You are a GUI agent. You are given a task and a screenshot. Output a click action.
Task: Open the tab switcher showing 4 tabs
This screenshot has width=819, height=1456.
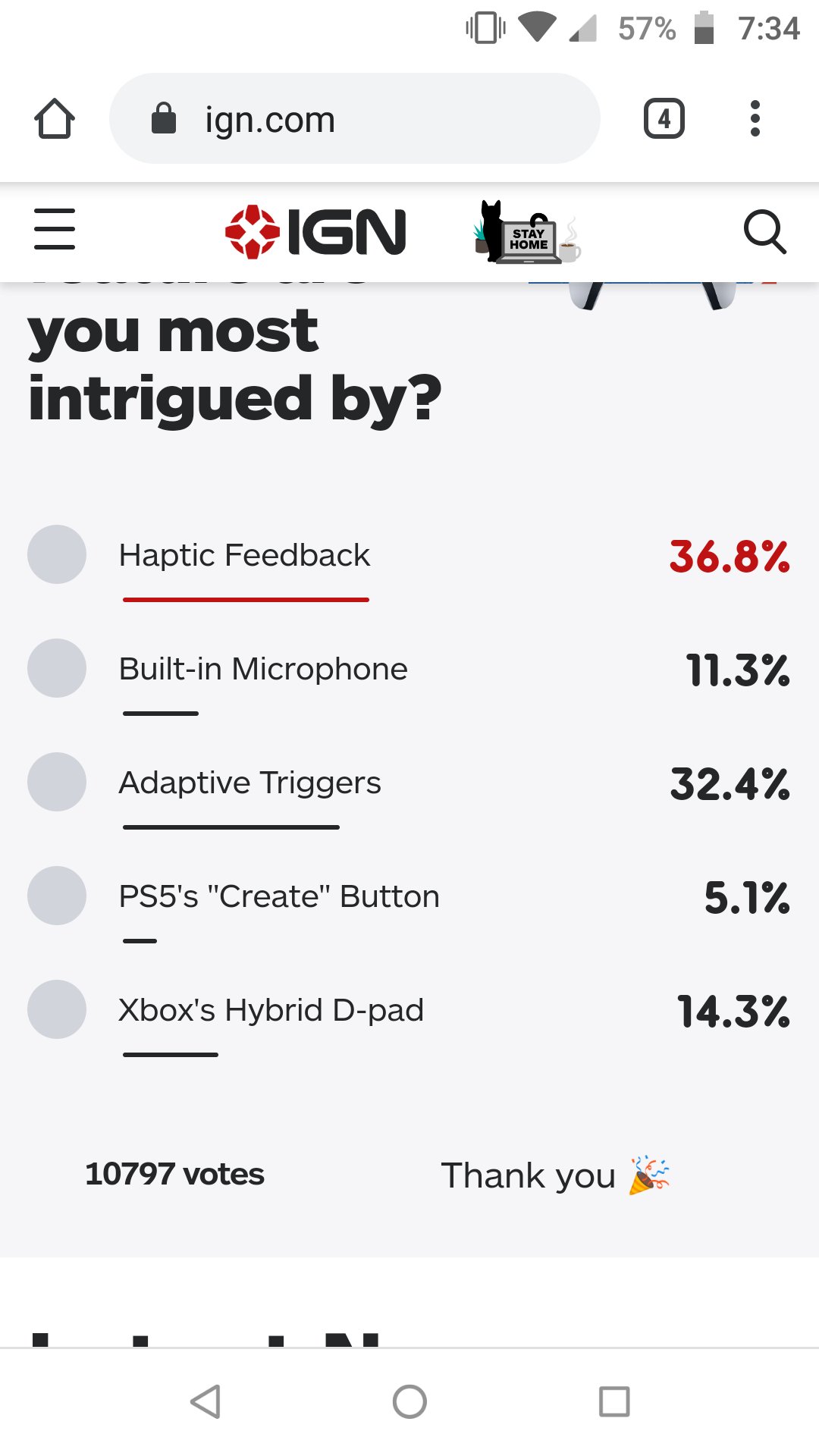(x=664, y=118)
